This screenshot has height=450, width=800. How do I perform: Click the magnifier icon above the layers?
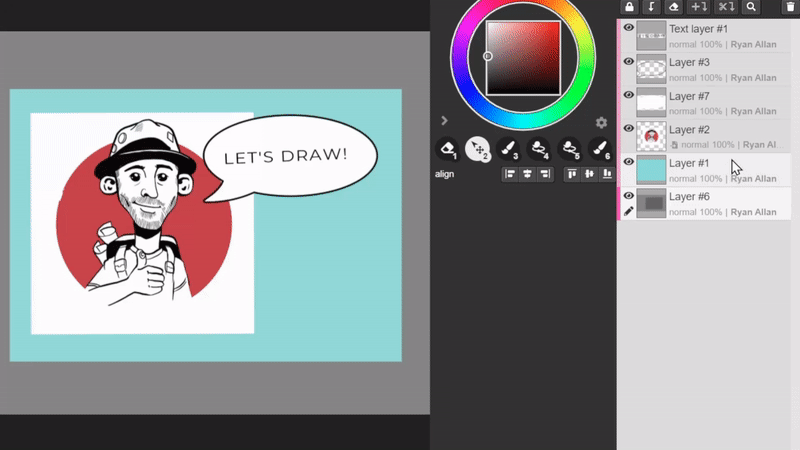pos(751,7)
